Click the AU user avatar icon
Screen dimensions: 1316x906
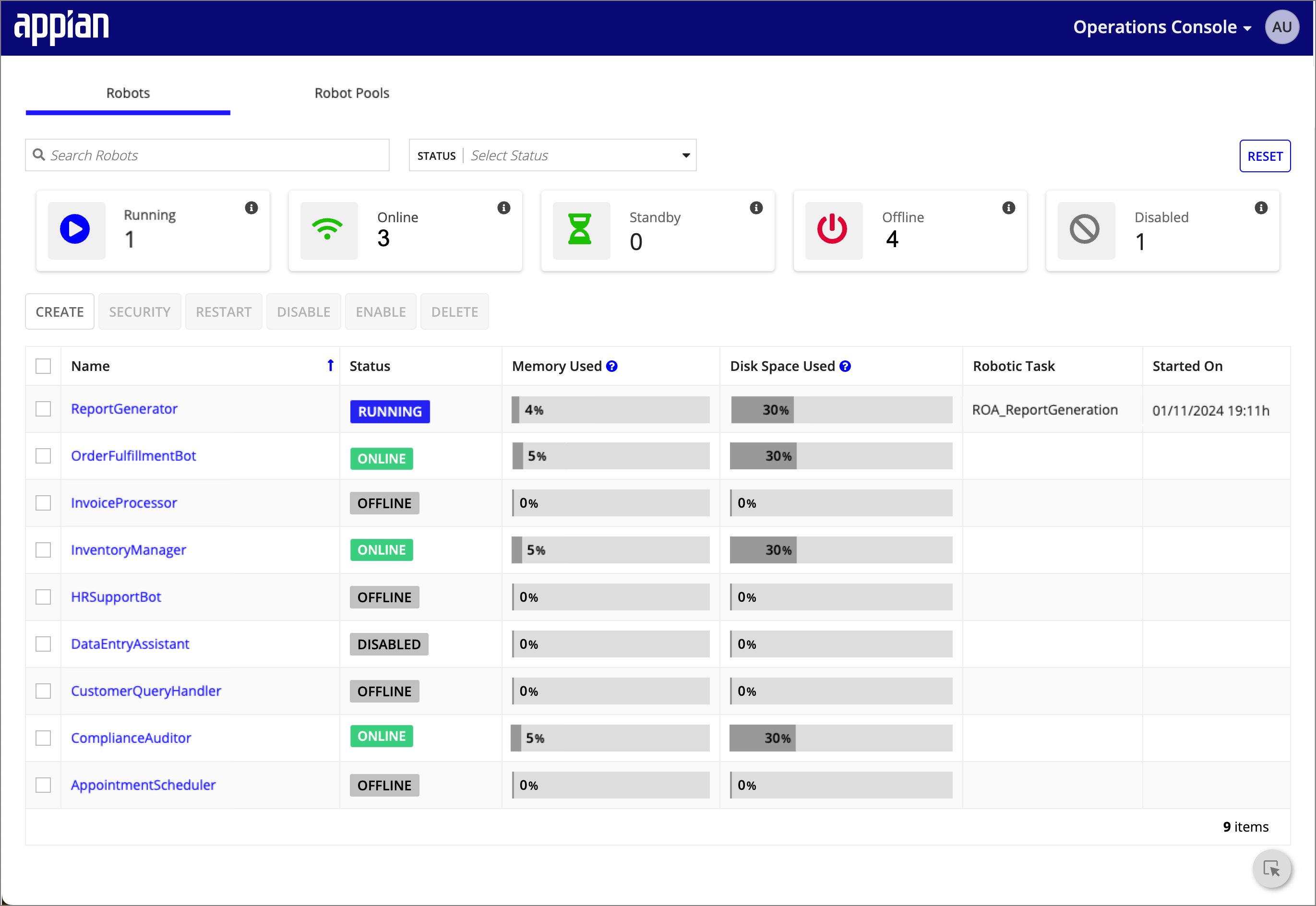pos(1284,27)
